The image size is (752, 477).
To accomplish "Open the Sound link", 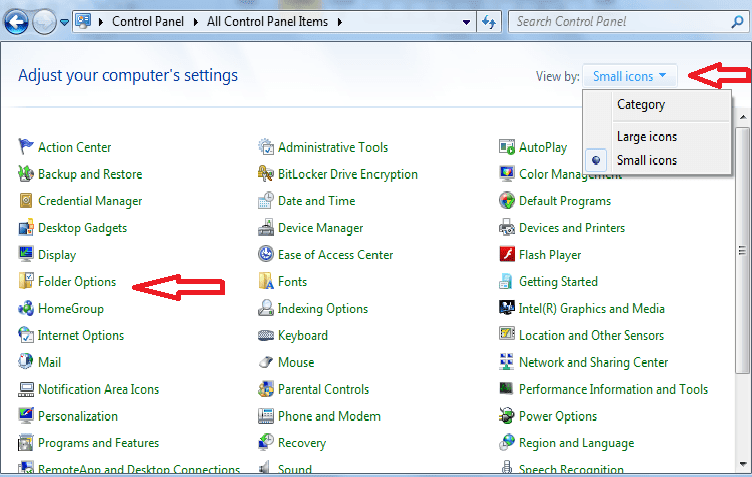I will tap(295, 469).
